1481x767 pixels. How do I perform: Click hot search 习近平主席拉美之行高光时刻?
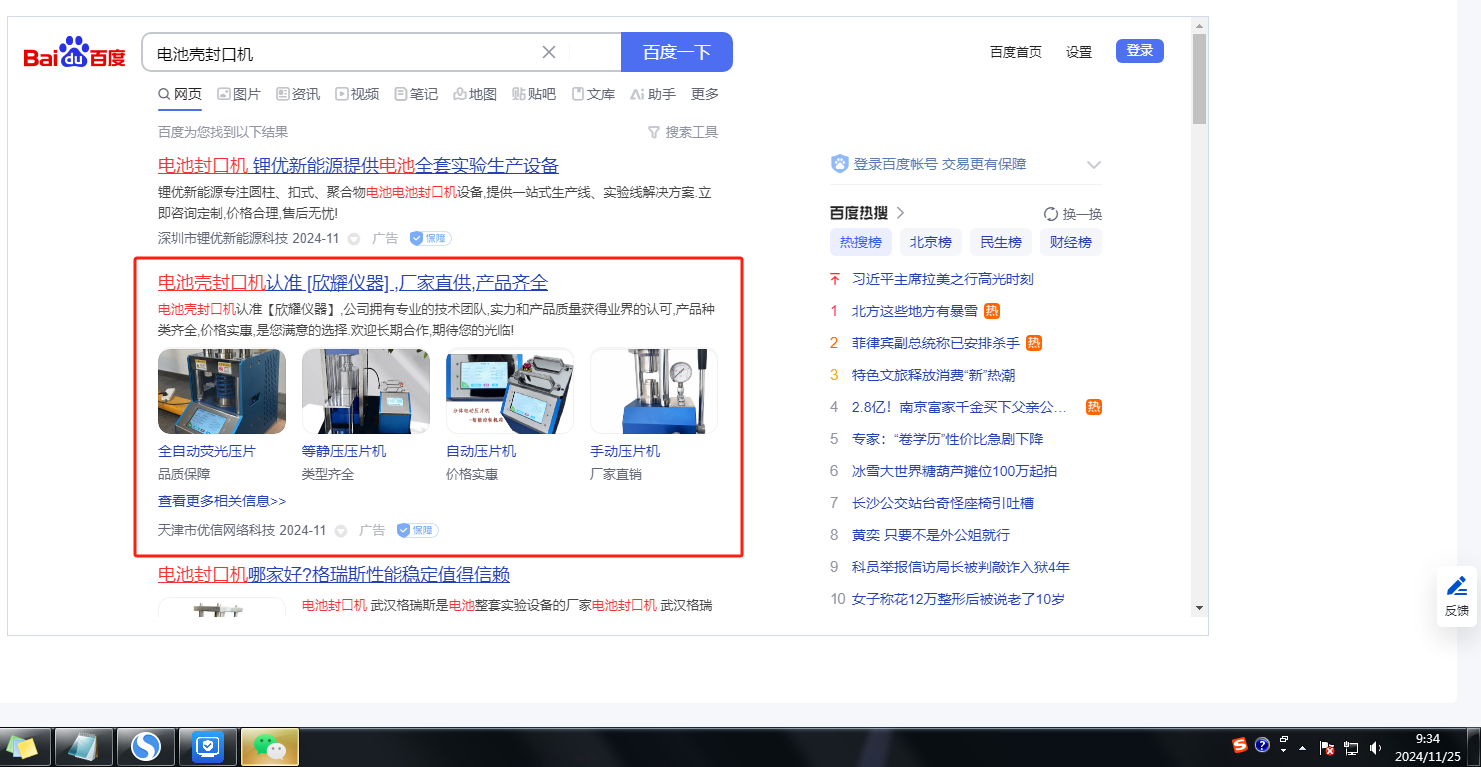pos(942,279)
